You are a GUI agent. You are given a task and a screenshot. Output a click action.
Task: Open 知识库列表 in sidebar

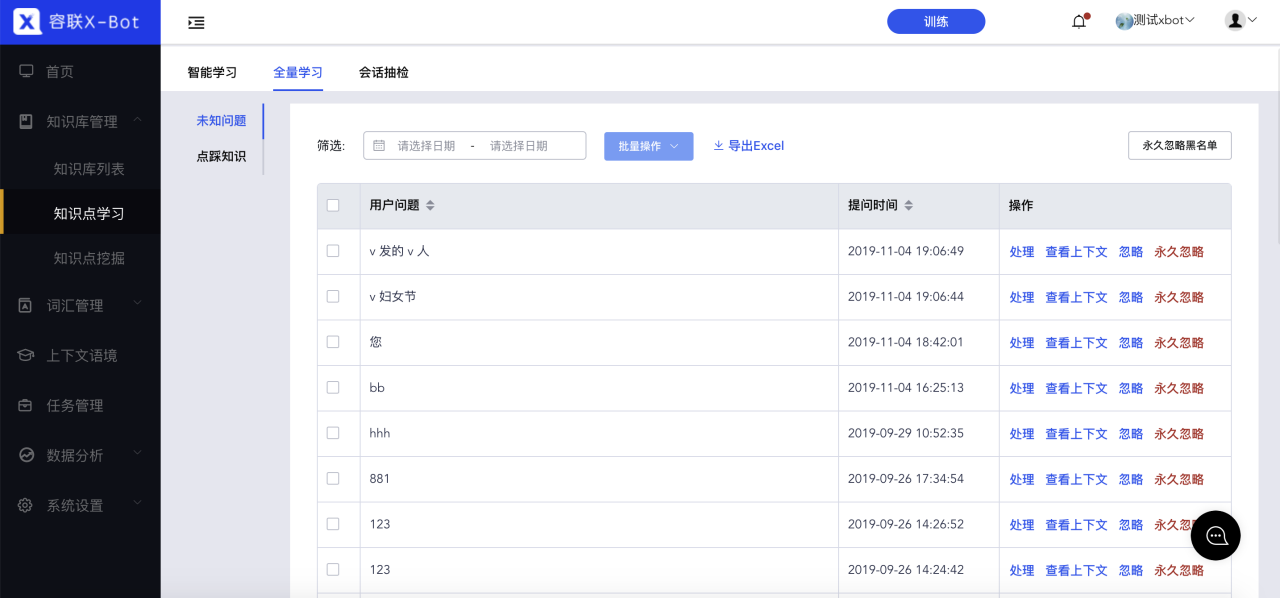[89, 169]
